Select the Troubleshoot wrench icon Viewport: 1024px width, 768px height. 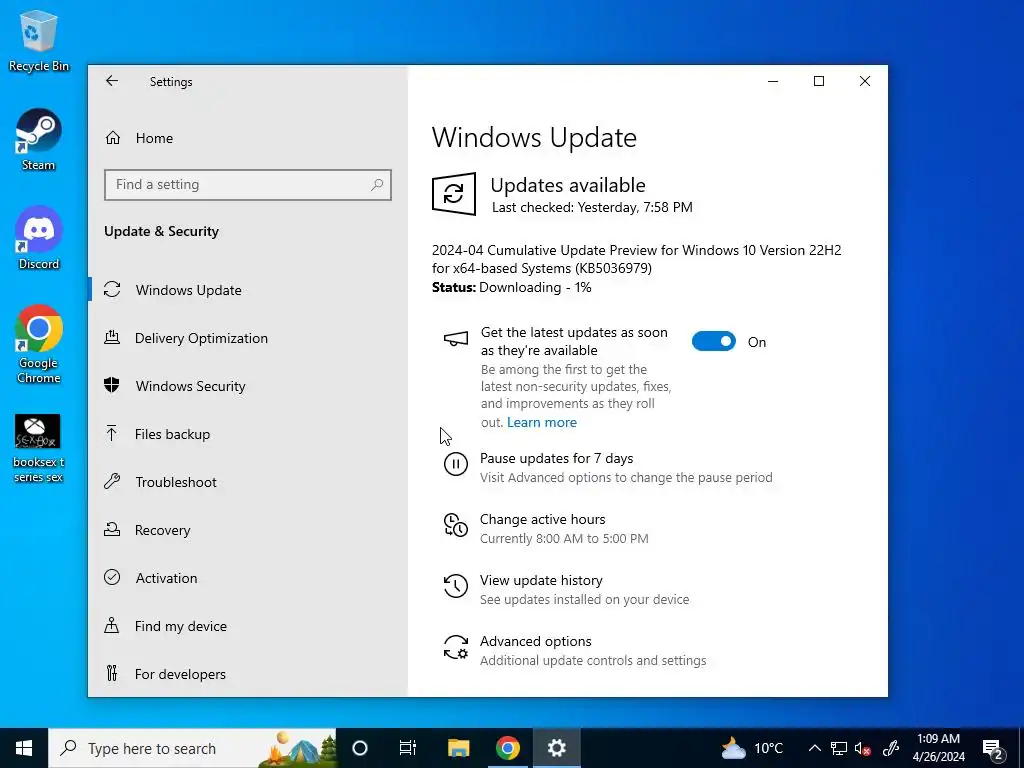(x=112, y=481)
